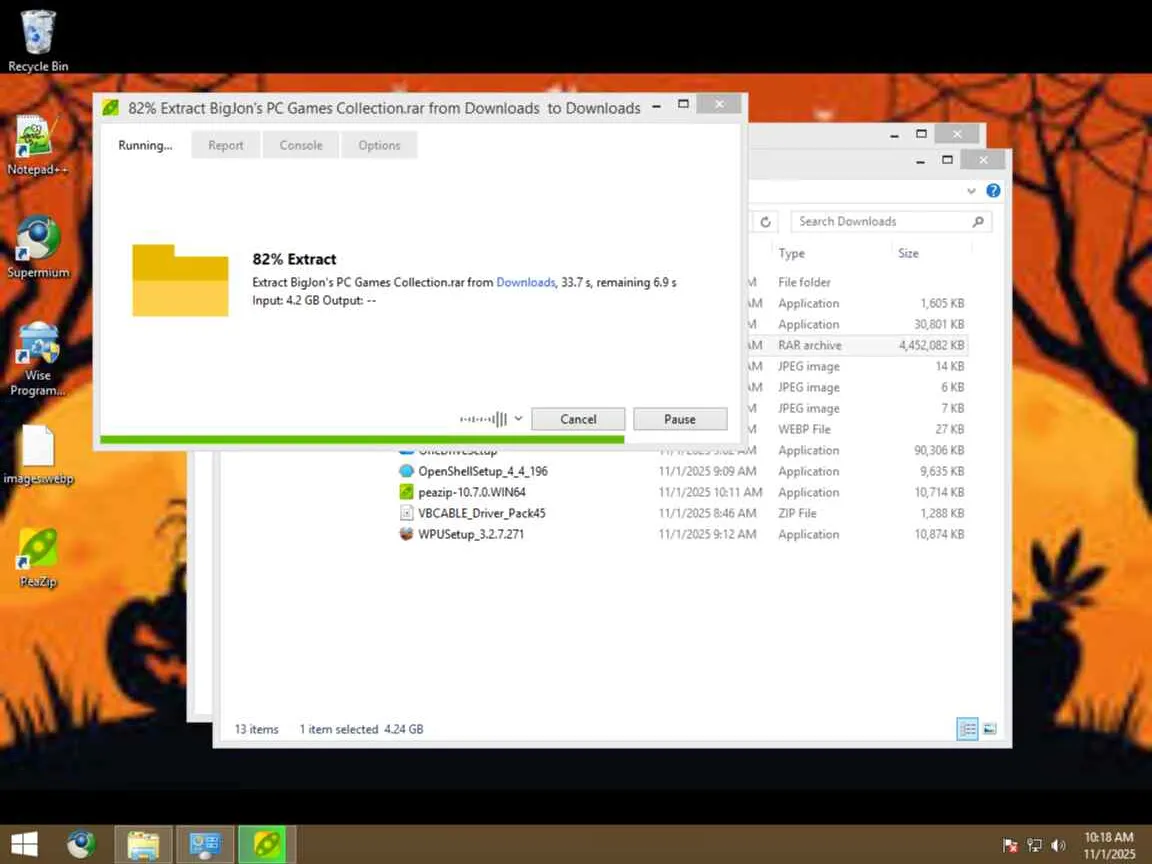The image size is (1152, 864).
Task: Click the JPEG image 6 KB row
Action: coord(857,387)
